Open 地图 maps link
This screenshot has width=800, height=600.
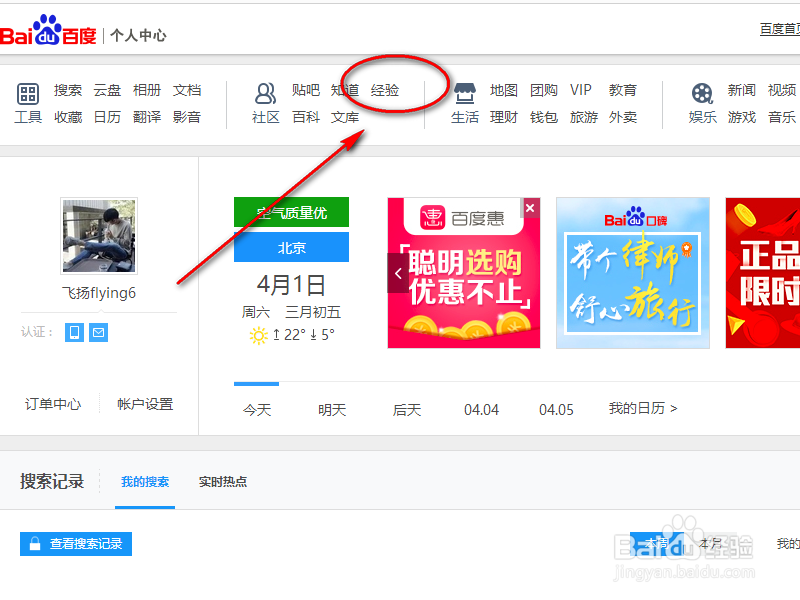click(504, 90)
